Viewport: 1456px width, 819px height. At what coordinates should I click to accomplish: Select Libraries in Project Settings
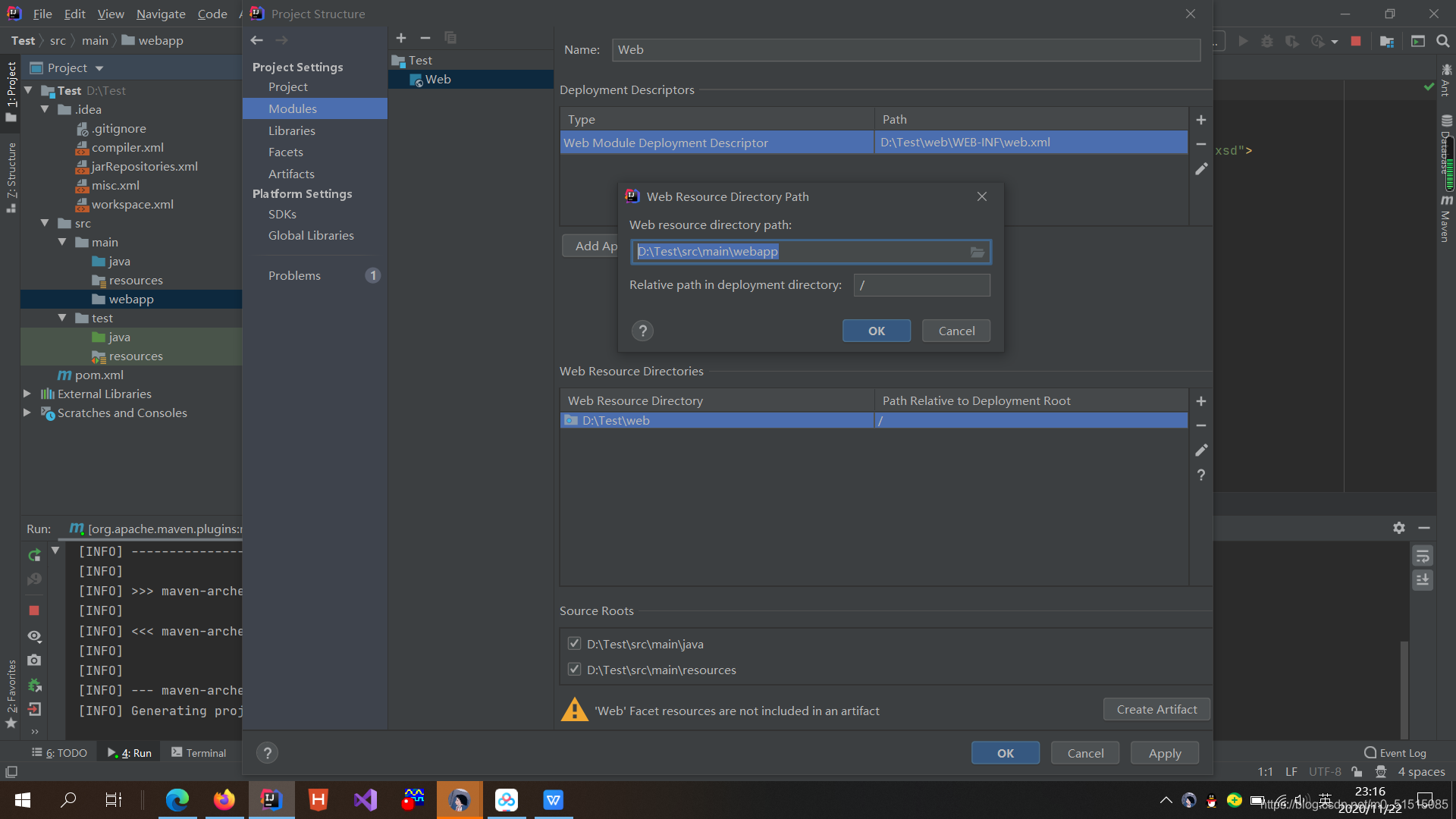tap(292, 130)
